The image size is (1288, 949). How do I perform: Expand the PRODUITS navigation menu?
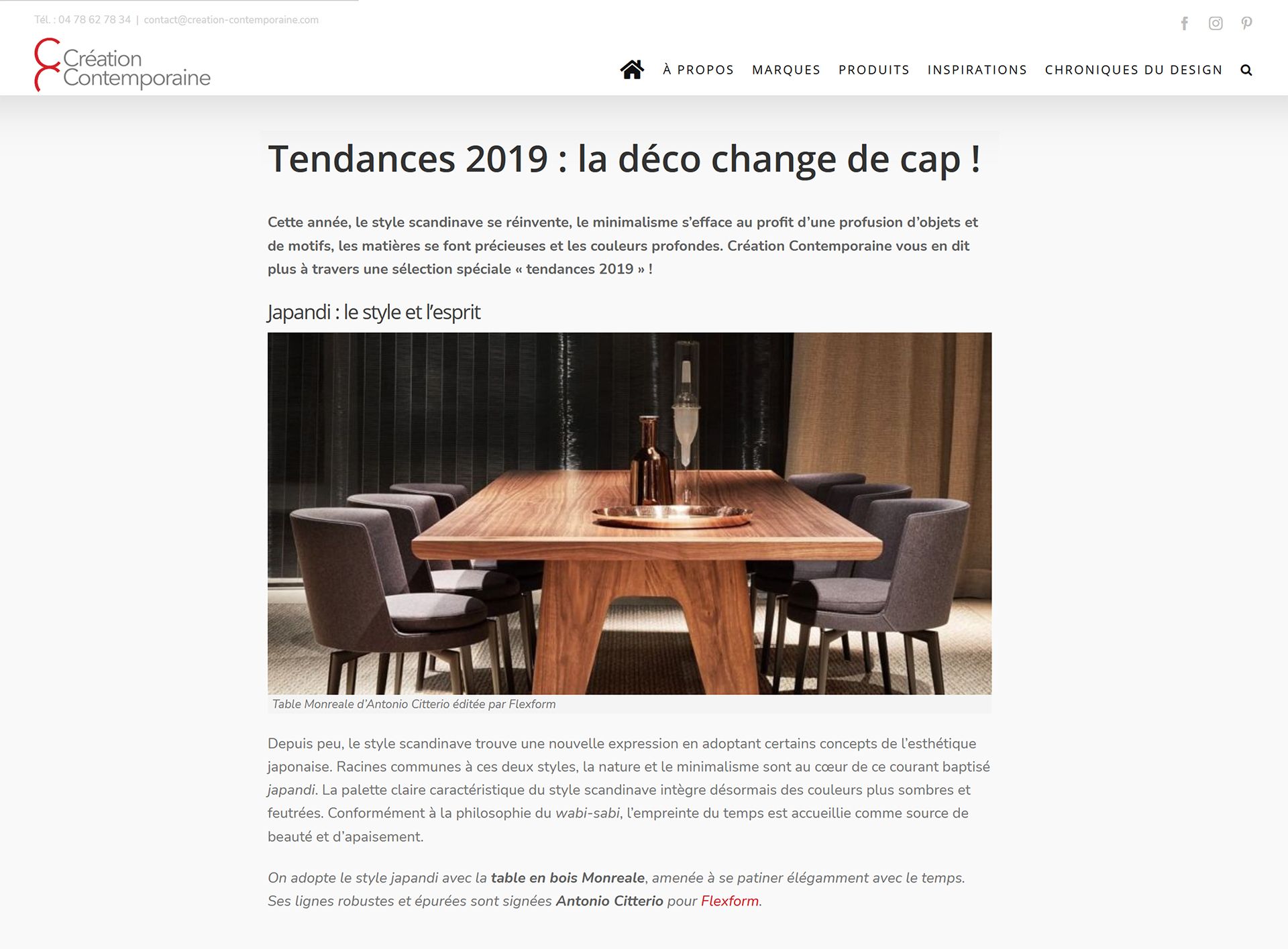coord(874,70)
